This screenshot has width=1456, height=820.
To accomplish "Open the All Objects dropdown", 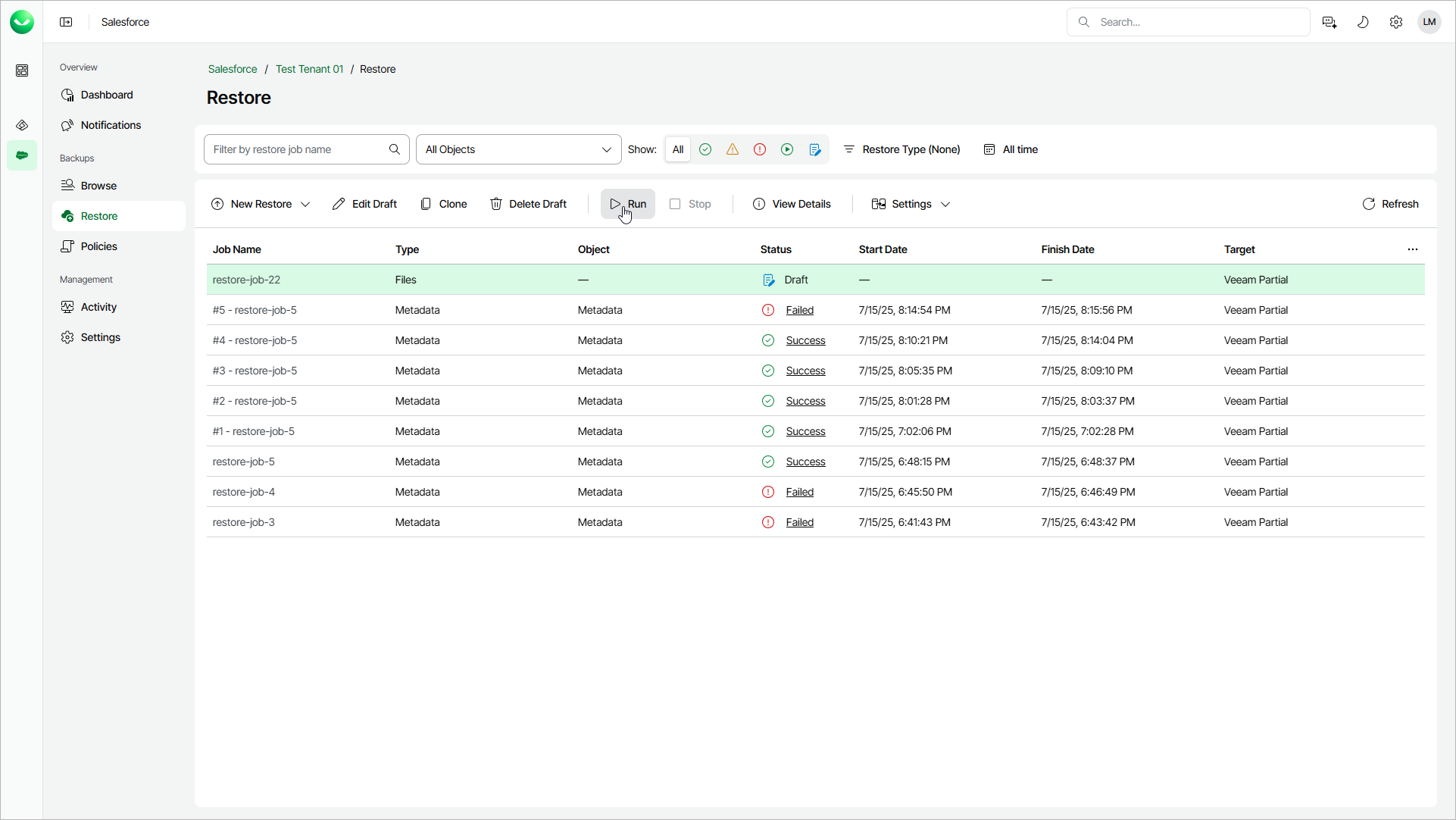I will [518, 149].
